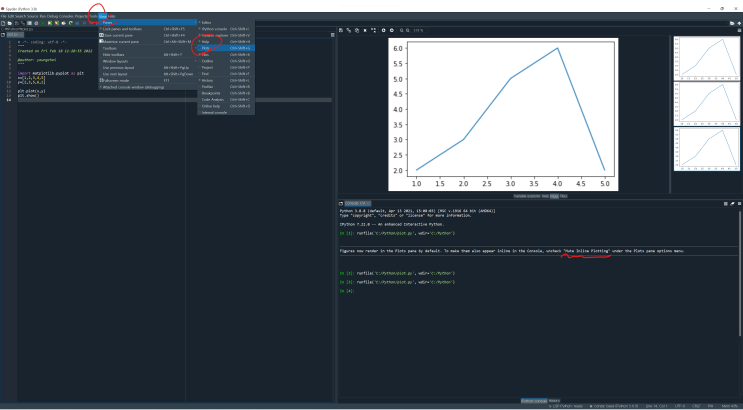Save the current plot as image
The width and height of the screenshot is (743, 410).
tap(341, 30)
